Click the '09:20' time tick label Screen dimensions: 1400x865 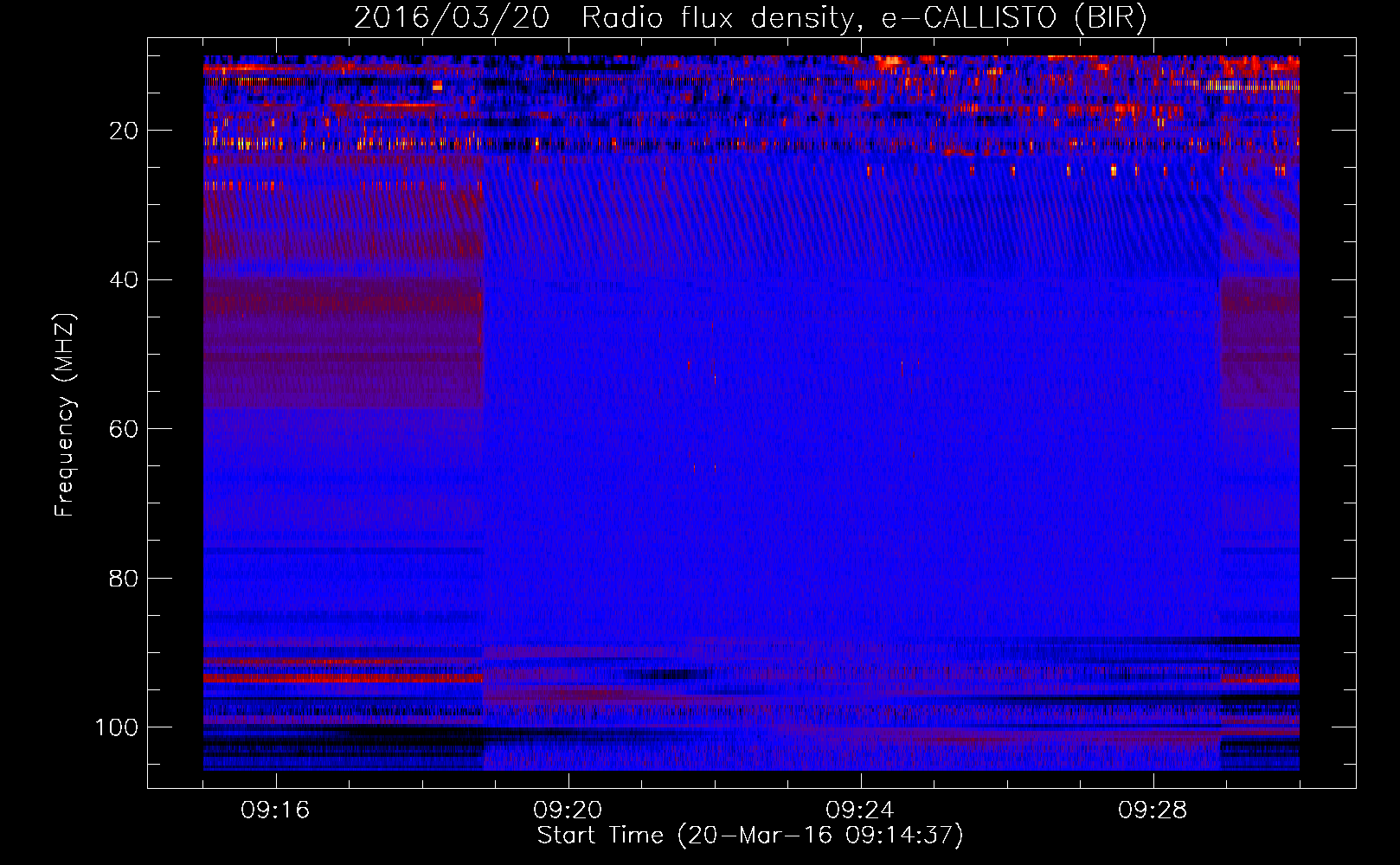click(x=568, y=811)
